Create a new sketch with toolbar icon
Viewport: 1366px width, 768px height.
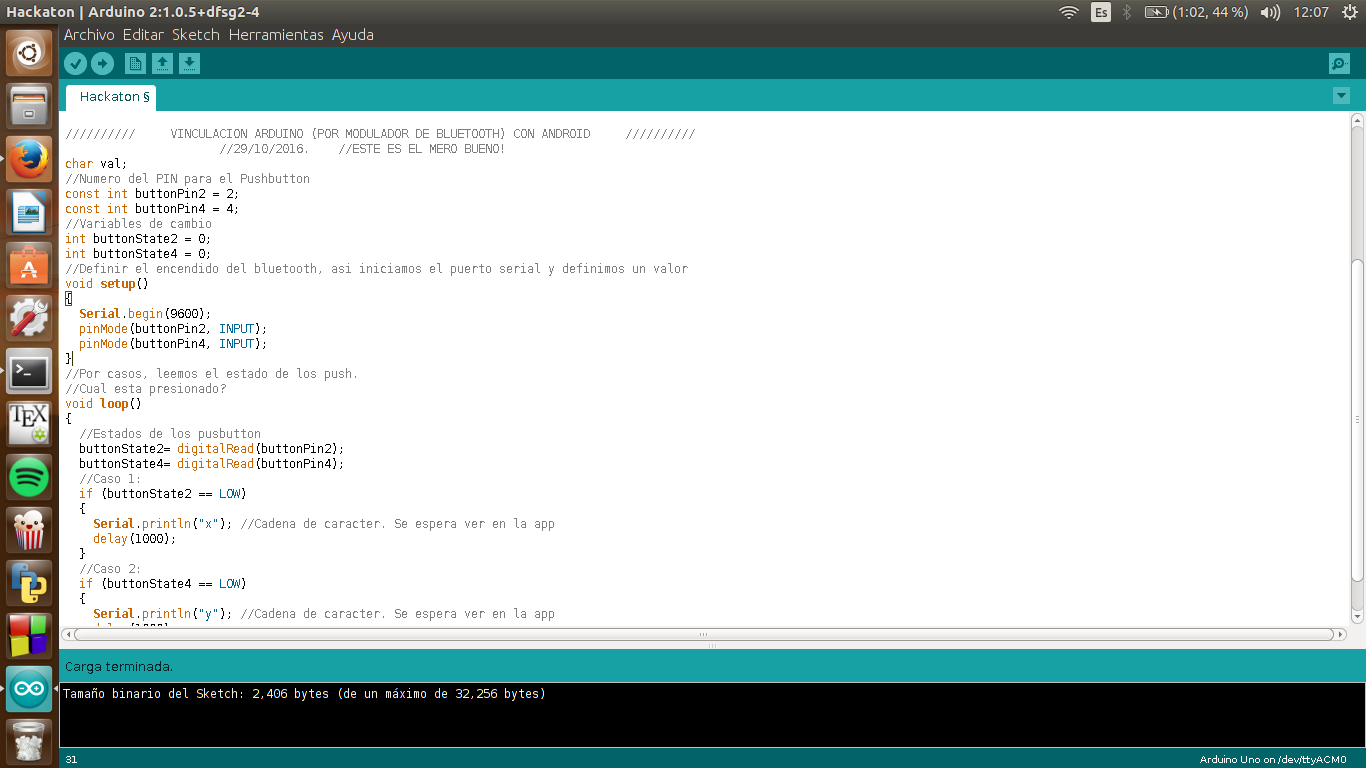click(135, 64)
